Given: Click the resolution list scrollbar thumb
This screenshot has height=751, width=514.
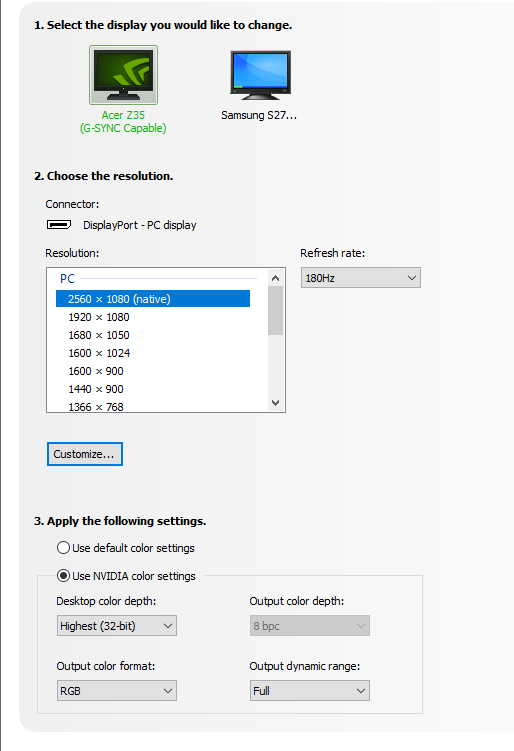Looking at the screenshot, I should [x=275, y=310].
